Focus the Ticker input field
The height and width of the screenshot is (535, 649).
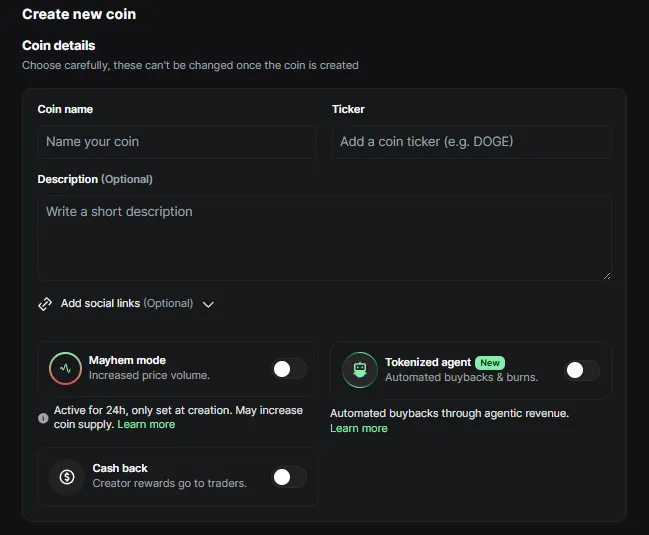[471, 142]
